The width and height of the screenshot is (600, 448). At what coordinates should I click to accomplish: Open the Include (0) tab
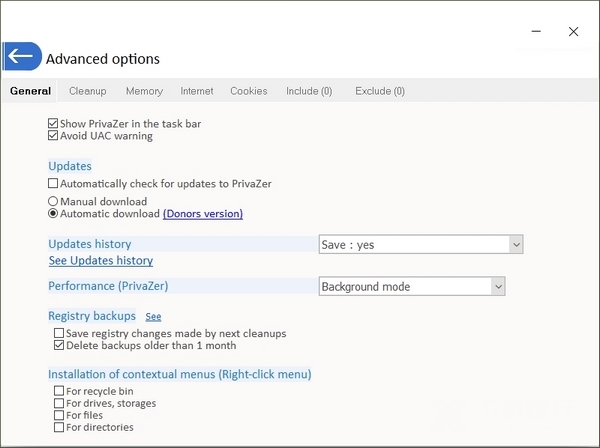(x=309, y=91)
